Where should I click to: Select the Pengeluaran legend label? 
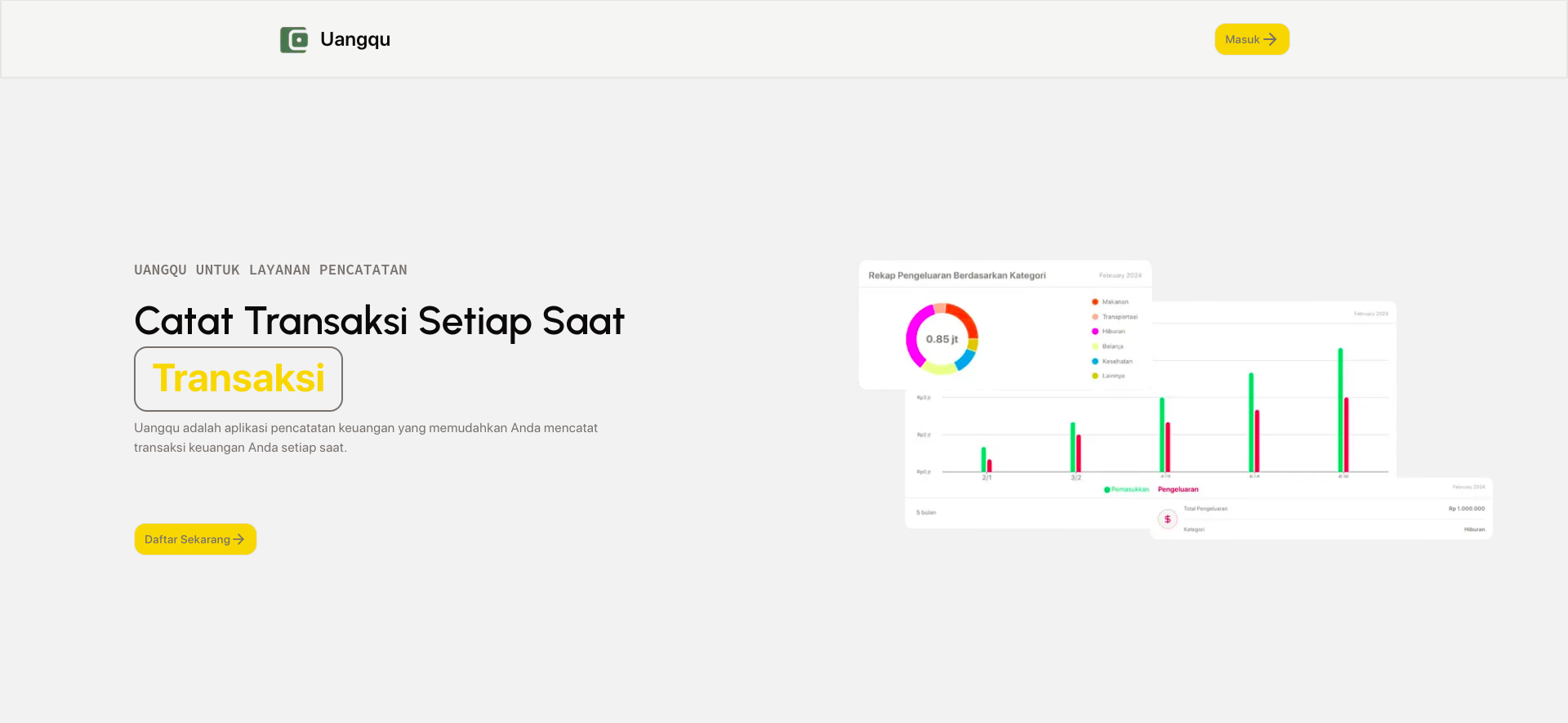tap(1178, 489)
